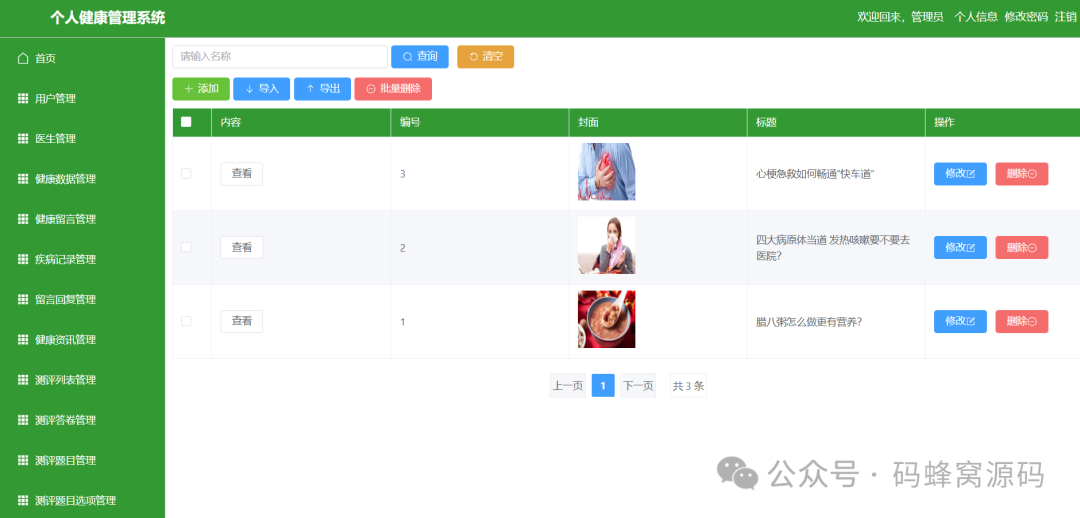1080x518 pixels.
Task: Click the grid icon beside 用户管理
Action: (x=23, y=99)
